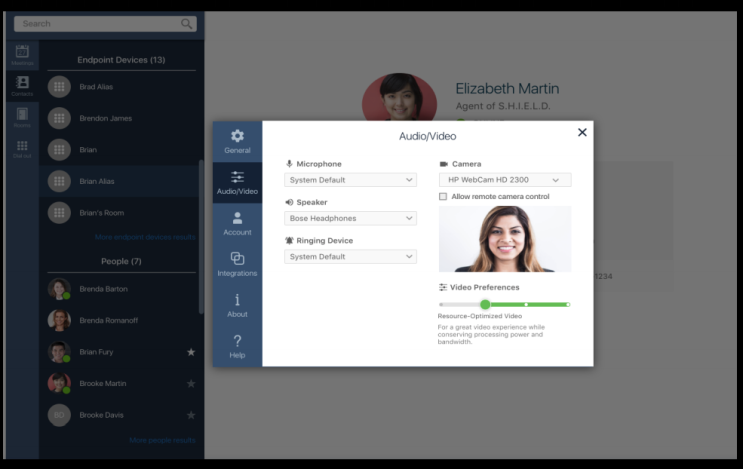This screenshot has height=469, width=743.
Task: Open Meetings in the left sidebar
Action: (22, 55)
